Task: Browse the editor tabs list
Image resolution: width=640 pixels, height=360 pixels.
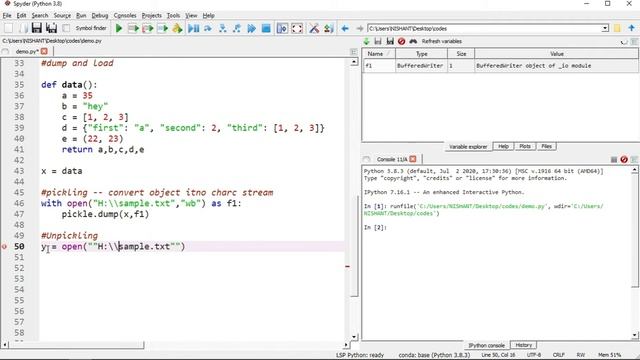Action: pos(5,51)
